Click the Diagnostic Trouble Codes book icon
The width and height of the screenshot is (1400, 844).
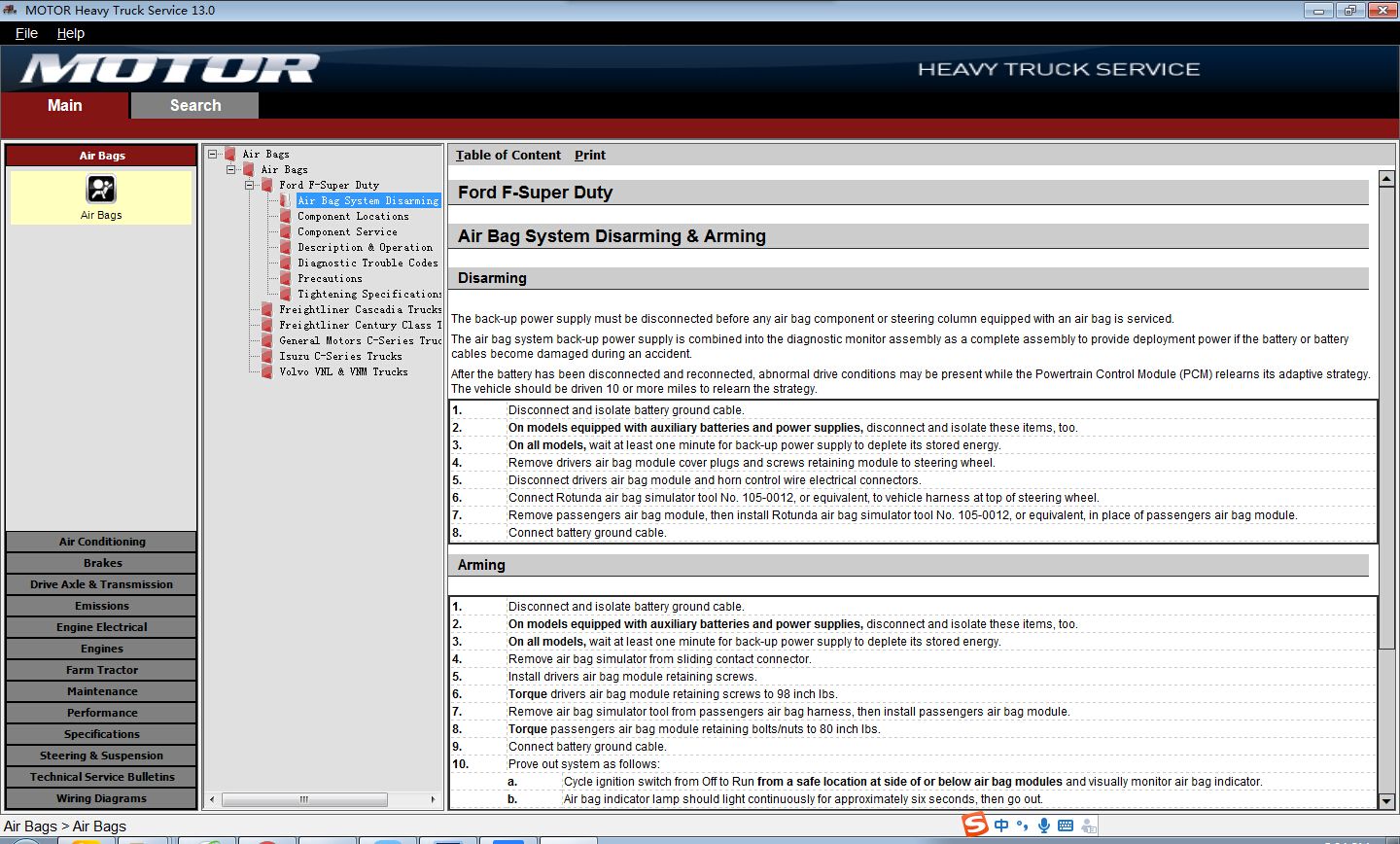point(286,263)
